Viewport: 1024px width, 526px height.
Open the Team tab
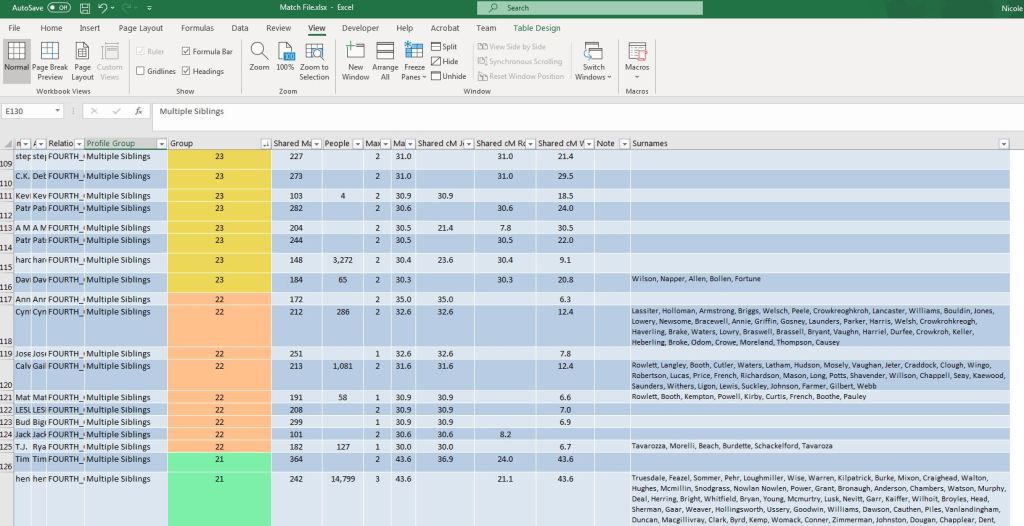click(486, 28)
